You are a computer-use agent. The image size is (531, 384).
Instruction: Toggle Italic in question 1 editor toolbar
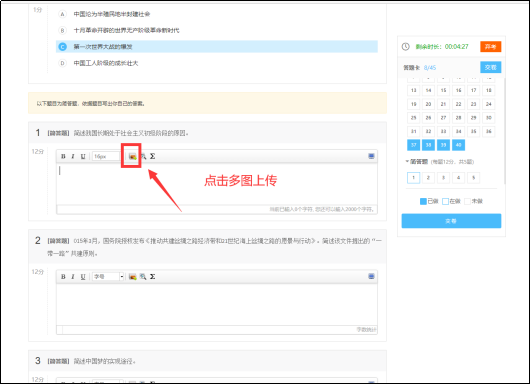click(x=73, y=156)
